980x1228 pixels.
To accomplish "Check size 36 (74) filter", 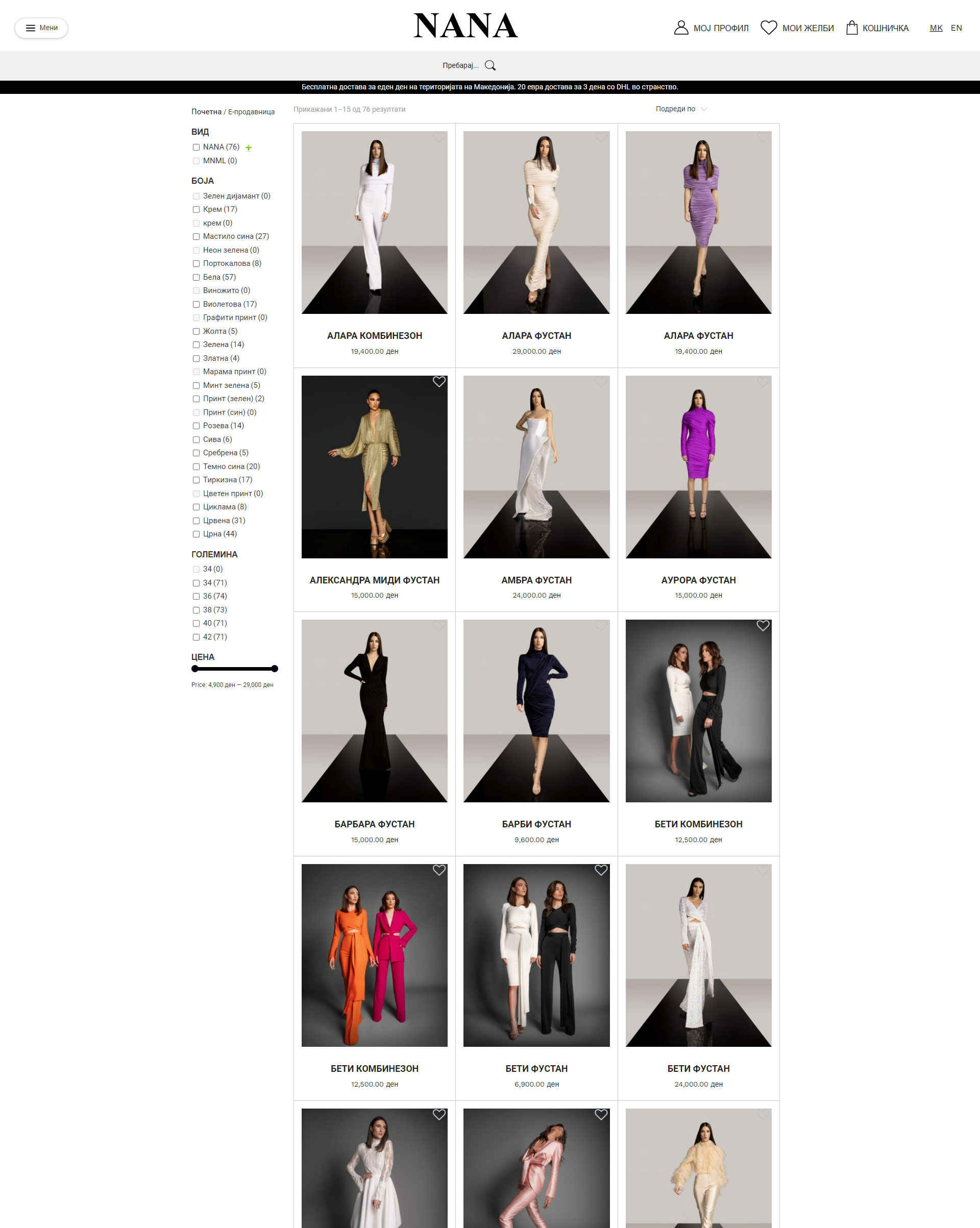I will pyautogui.click(x=196, y=596).
